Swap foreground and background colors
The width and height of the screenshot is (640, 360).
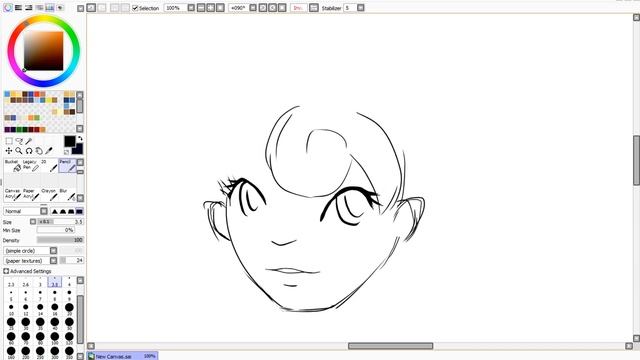coord(80,139)
